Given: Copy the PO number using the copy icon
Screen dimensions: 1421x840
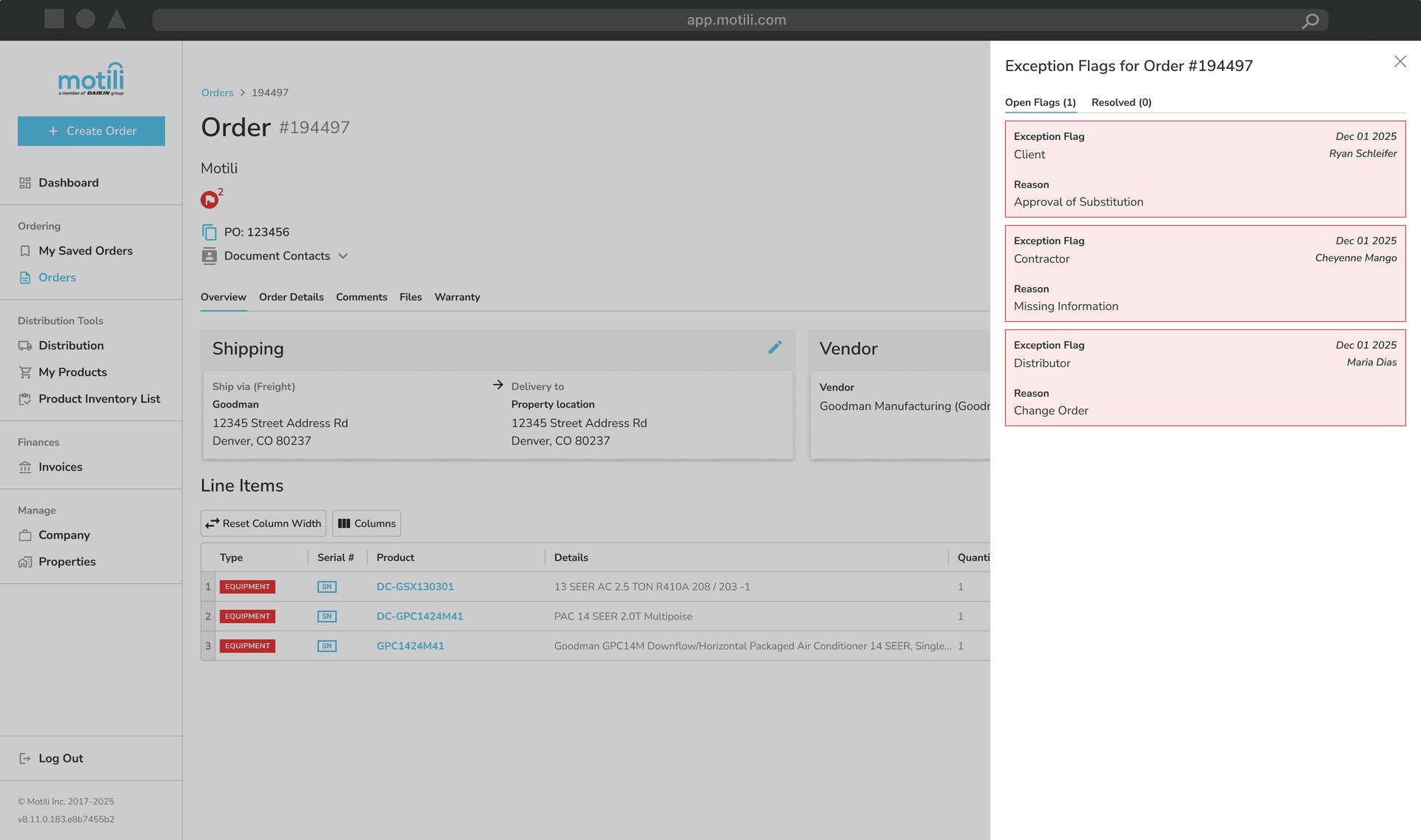Looking at the screenshot, I should click(x=209, y=232).
